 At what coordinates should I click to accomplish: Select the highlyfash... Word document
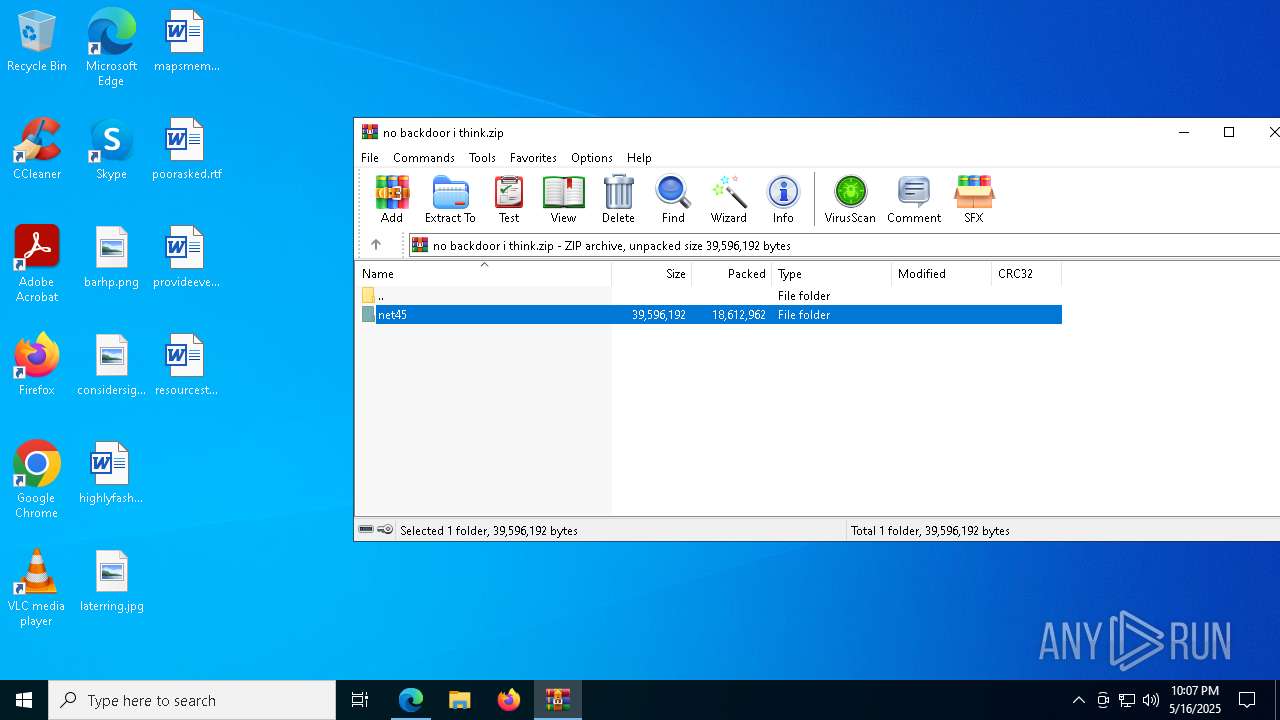tap(111, 474)
